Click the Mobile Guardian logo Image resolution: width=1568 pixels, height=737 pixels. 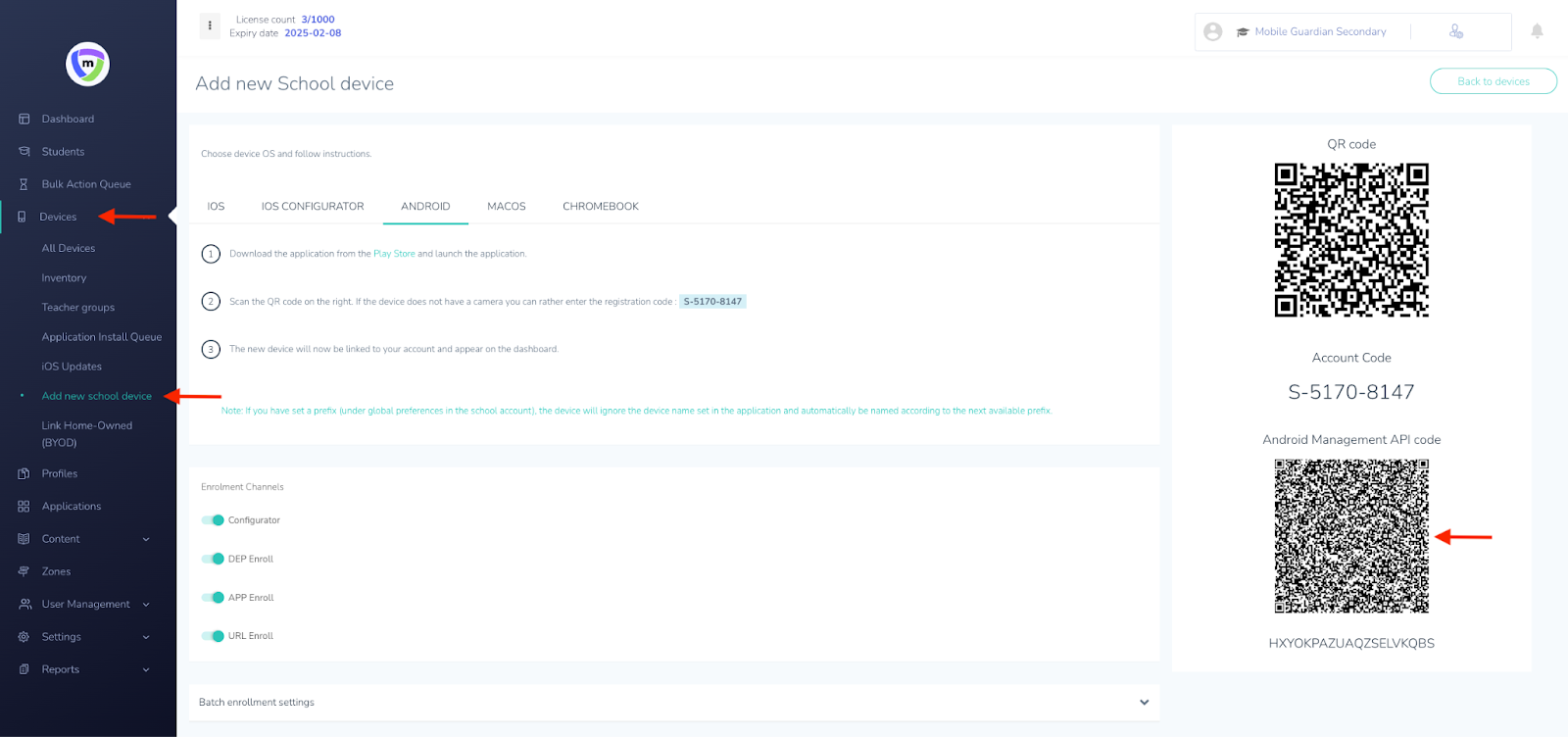(x=87, y=65)
